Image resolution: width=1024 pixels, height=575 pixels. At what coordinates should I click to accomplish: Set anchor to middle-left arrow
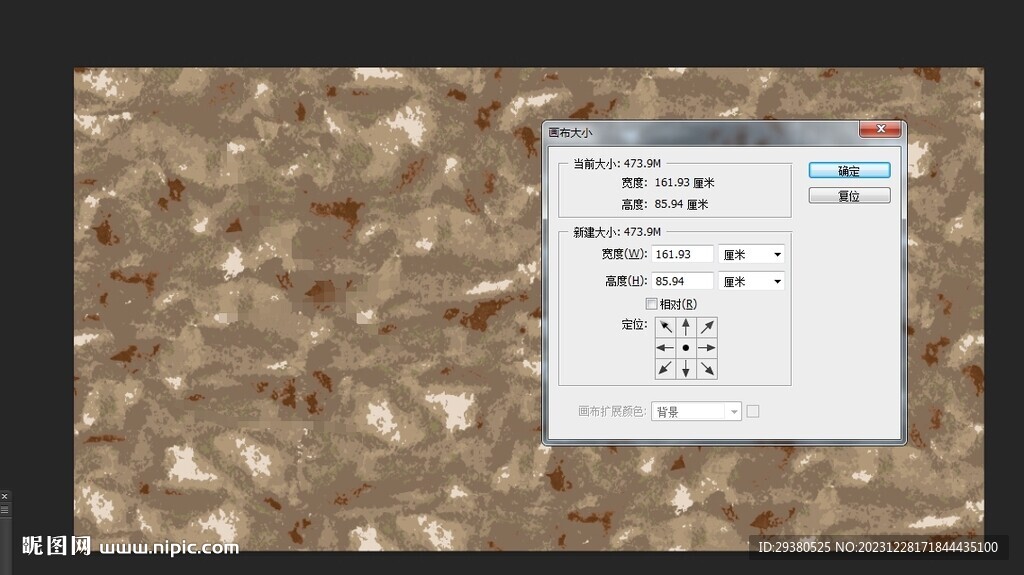point(665,348)
